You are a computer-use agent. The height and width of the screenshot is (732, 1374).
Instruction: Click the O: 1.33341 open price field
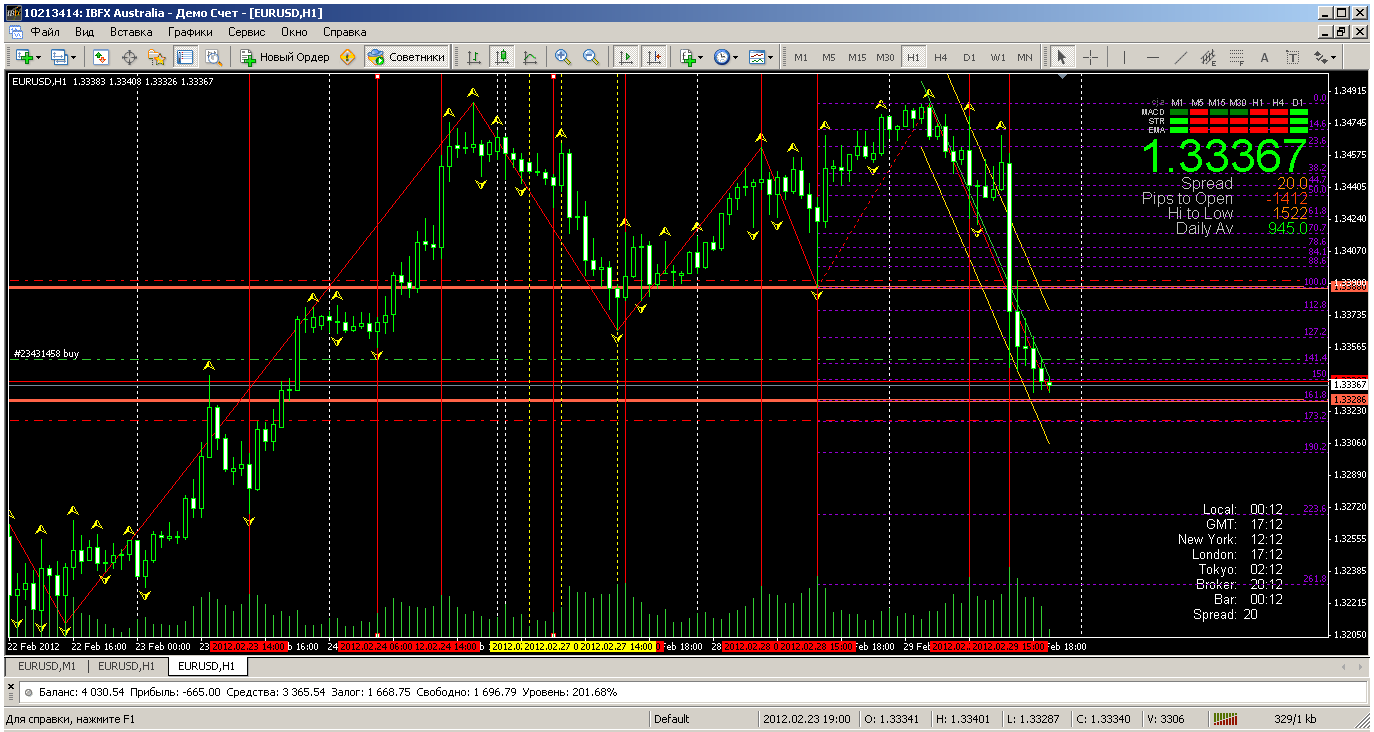[x=893, y=719]
